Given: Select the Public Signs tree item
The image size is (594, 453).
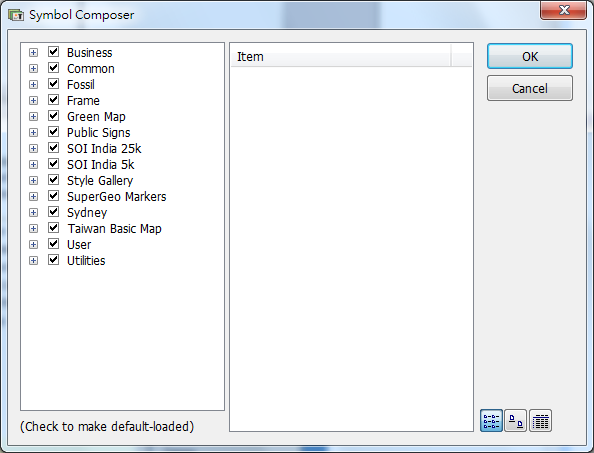Looking at the screenshot, I should click(x=98, y=133).
